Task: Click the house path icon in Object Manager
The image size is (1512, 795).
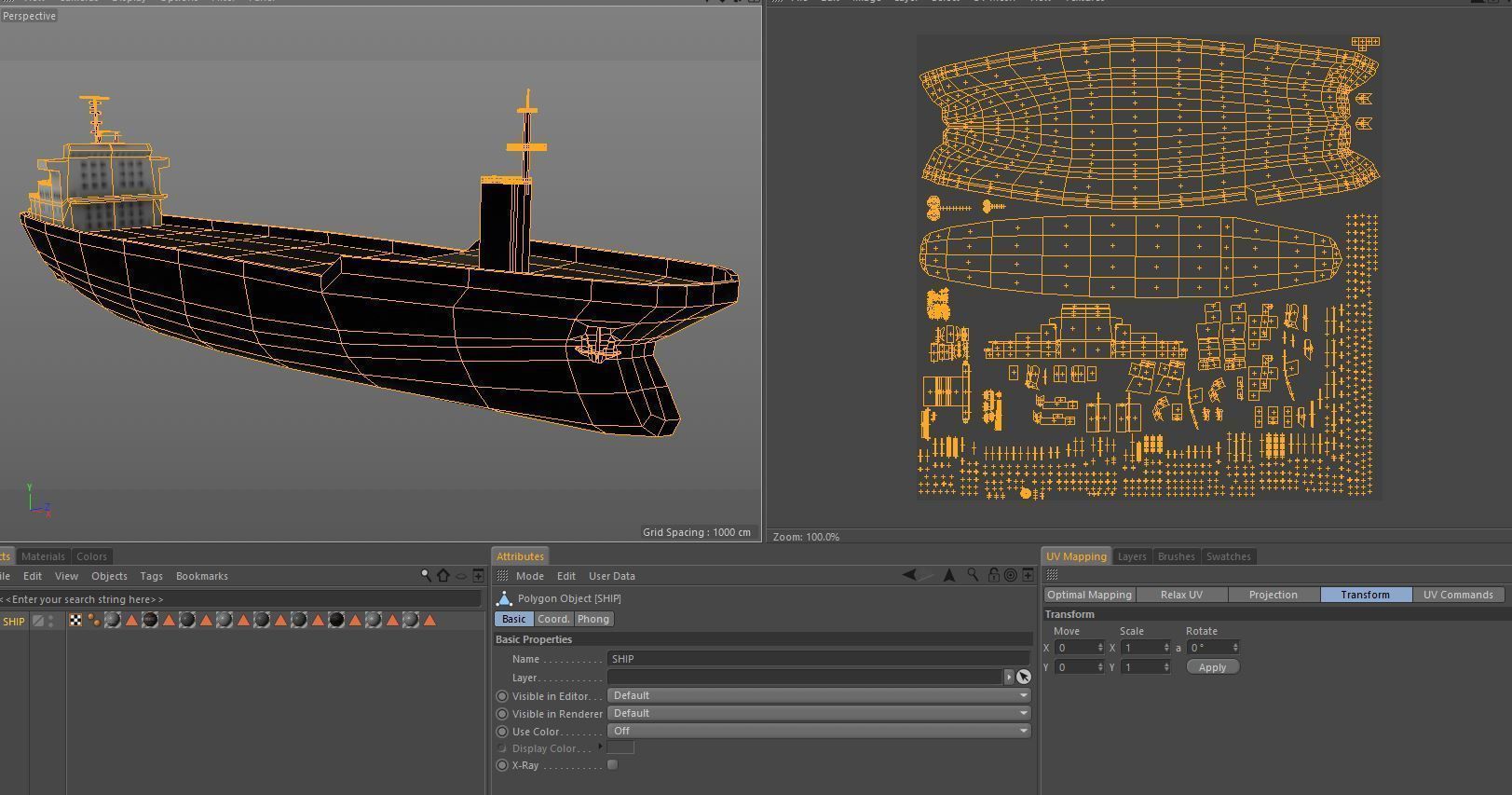Action: point(443,576)
